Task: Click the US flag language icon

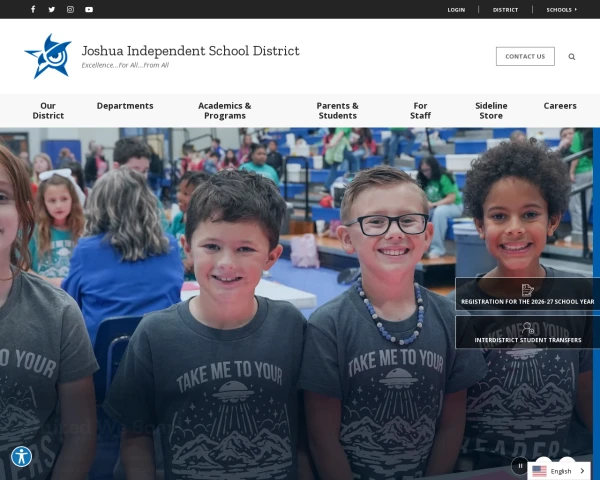Action: coord(539,471)
